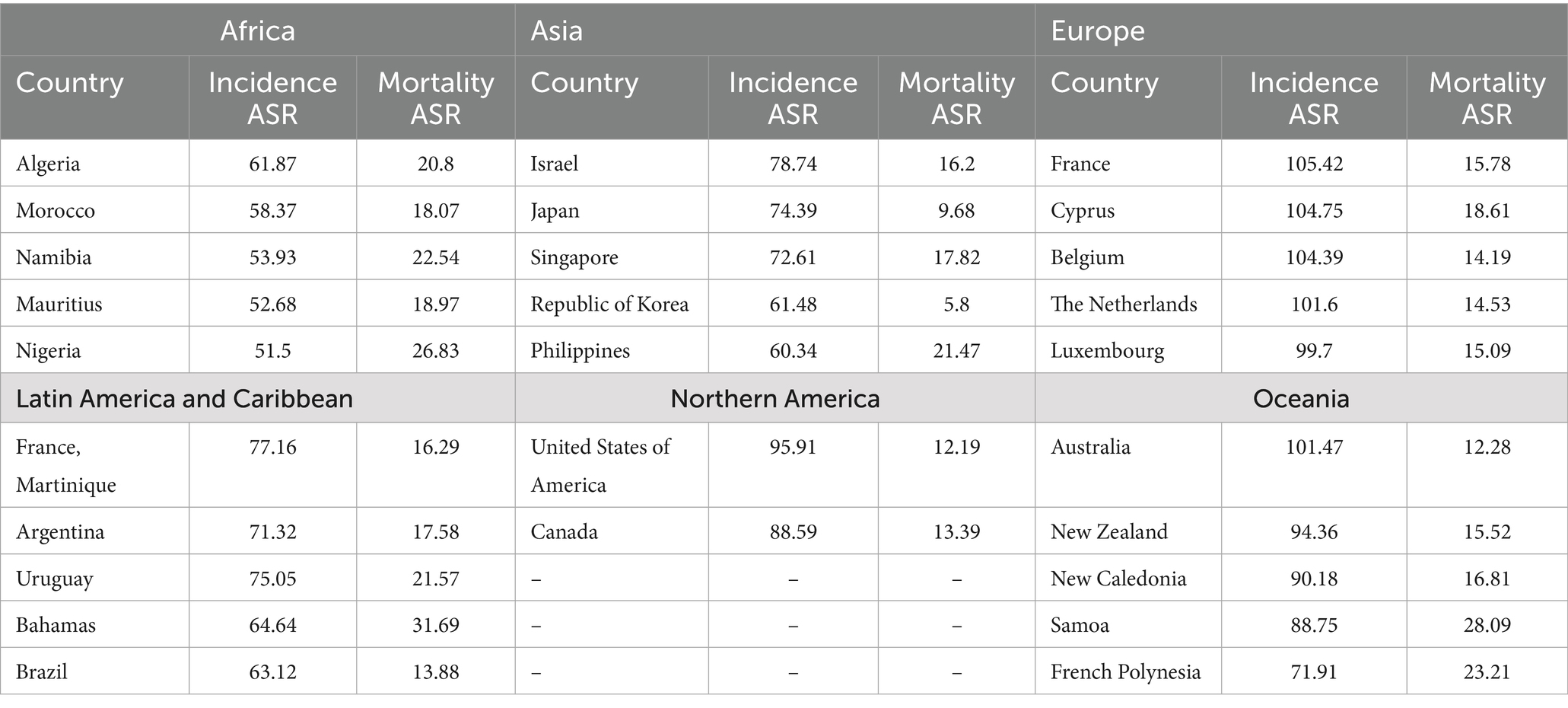Click Samoa's mortality value 28.09
This screenshot has height=708, width=1568.
(x=1487, y=626)
